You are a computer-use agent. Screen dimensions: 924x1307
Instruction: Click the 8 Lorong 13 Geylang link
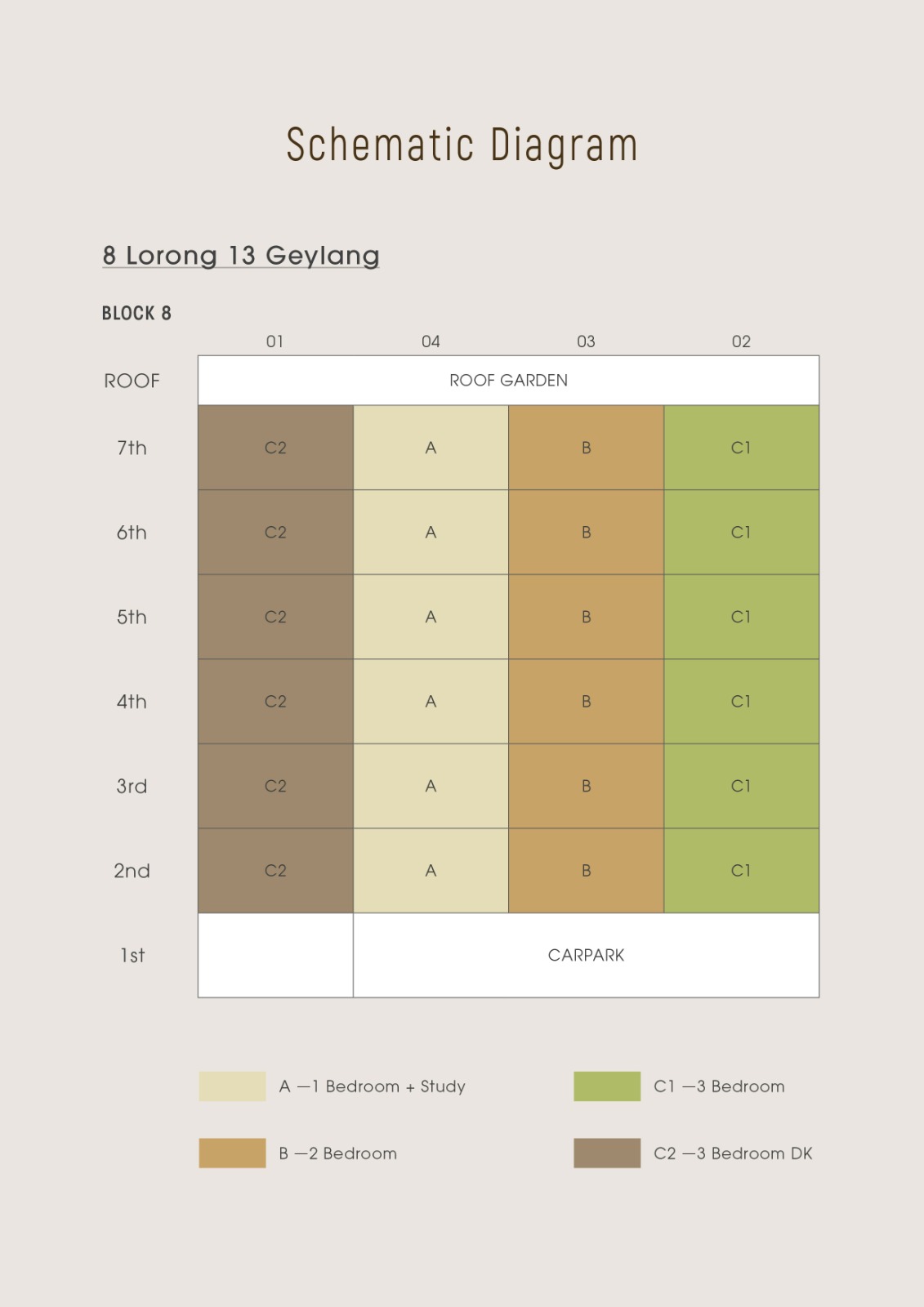[241, 256]
